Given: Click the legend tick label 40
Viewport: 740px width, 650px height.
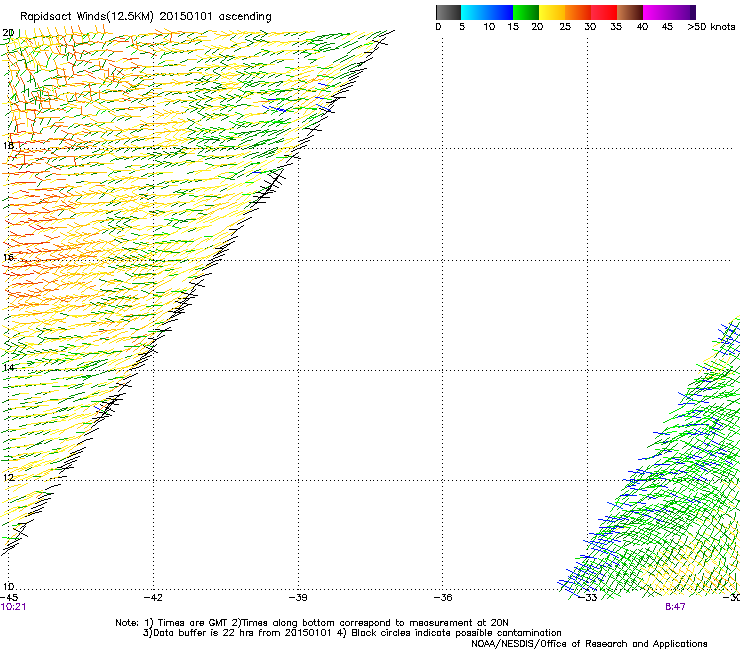Looking at the screenshot, I should 642,27.
